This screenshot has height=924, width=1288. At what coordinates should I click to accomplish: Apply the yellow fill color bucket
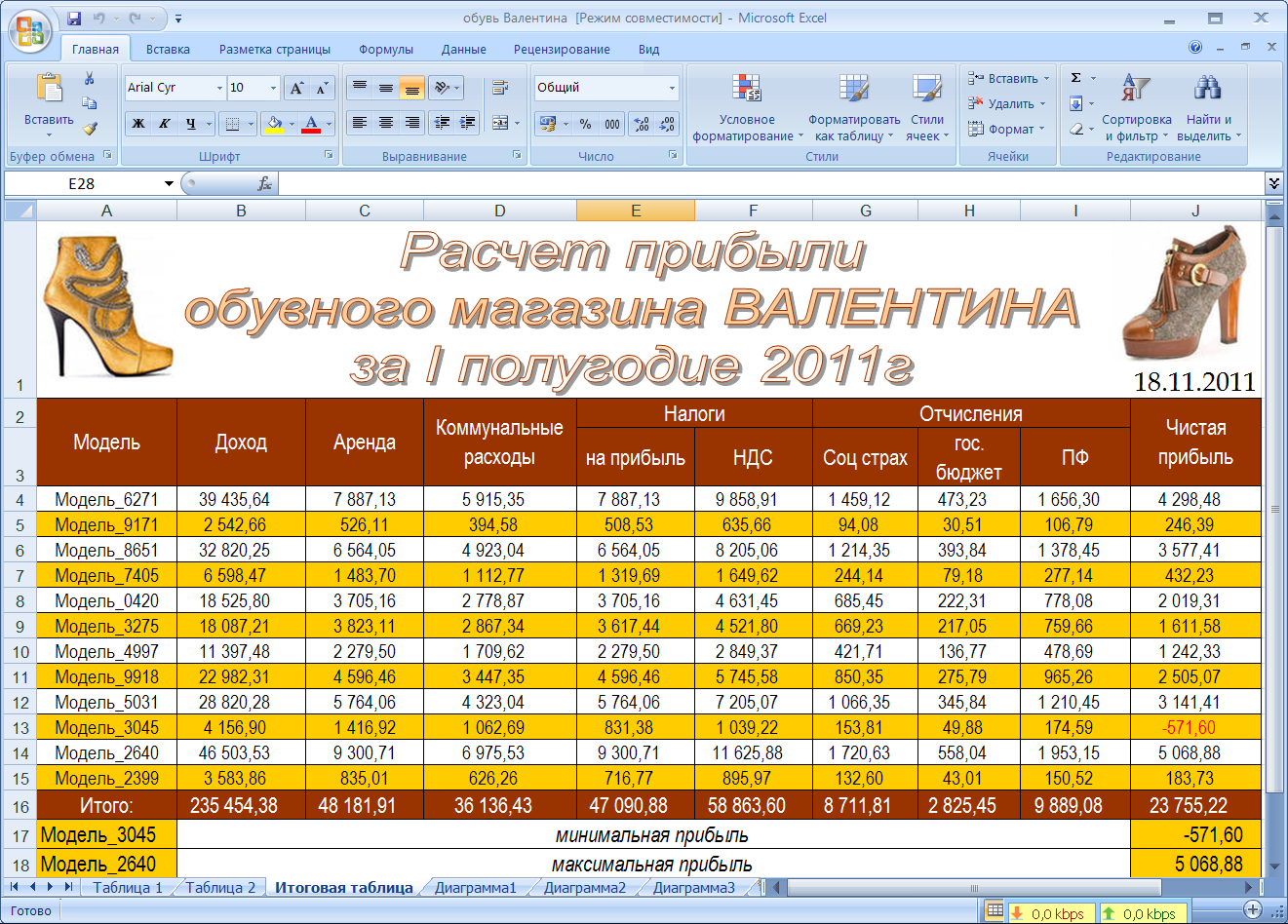[274, 124]
